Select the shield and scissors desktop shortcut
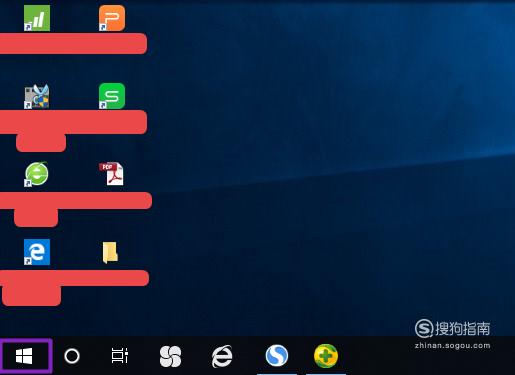515x375 pixels. (37, 96)
